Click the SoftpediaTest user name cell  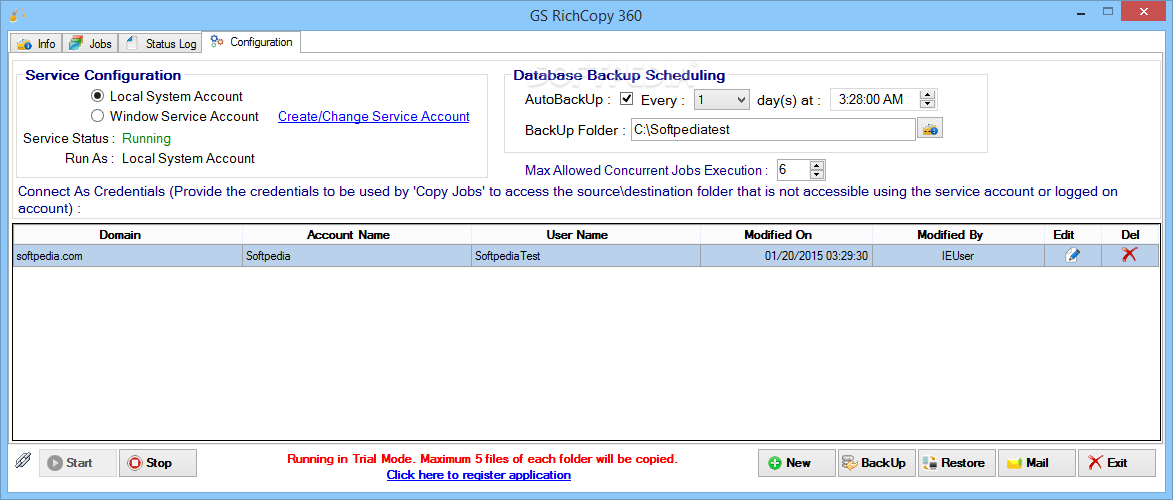coord(586,255)
